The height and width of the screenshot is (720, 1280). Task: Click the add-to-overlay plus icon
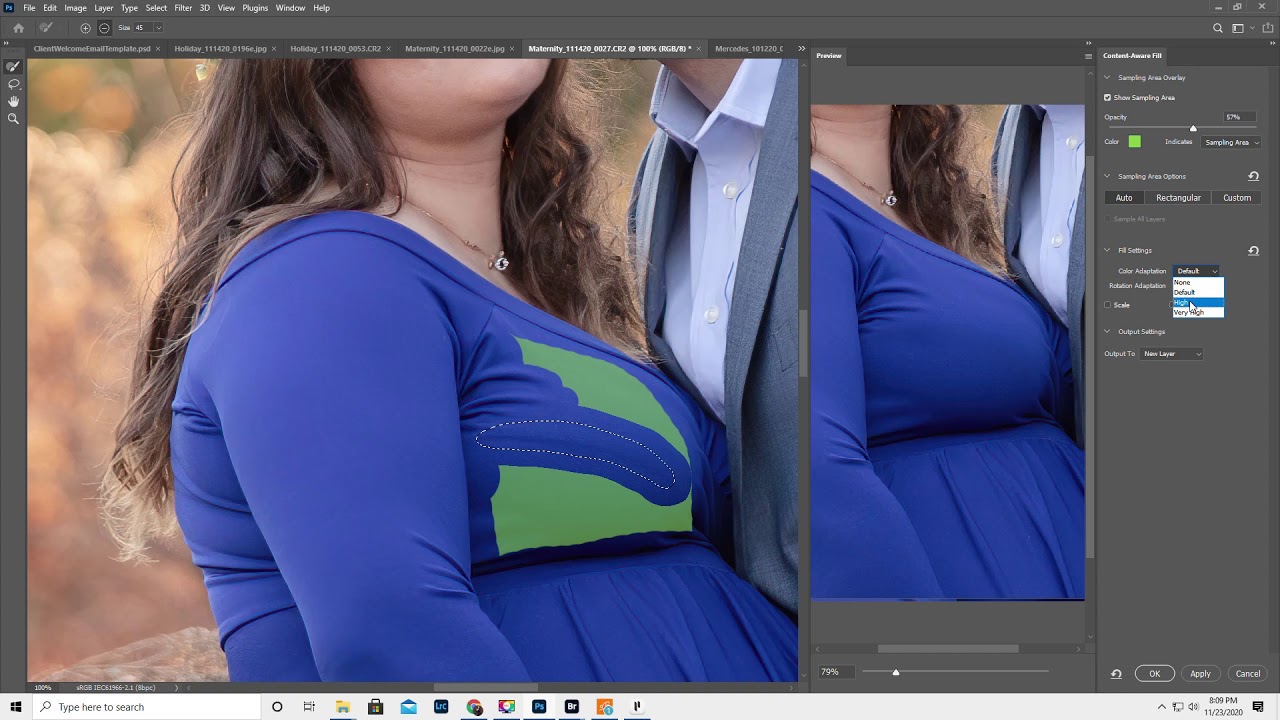tap(85, 28)
